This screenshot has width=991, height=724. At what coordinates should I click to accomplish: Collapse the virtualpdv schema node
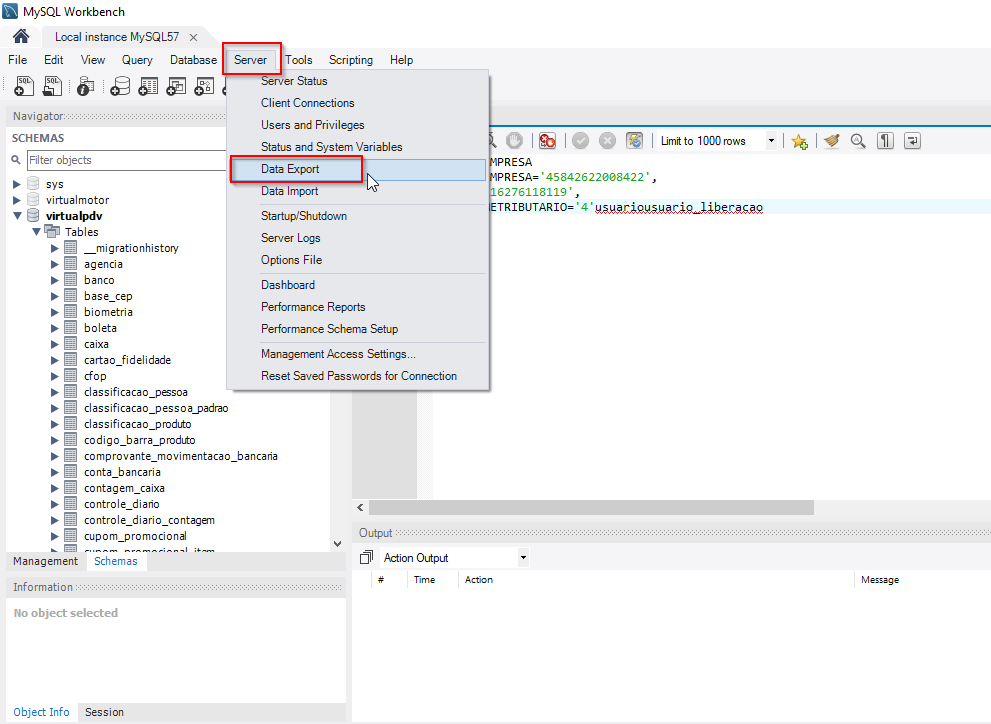(17, 215)
